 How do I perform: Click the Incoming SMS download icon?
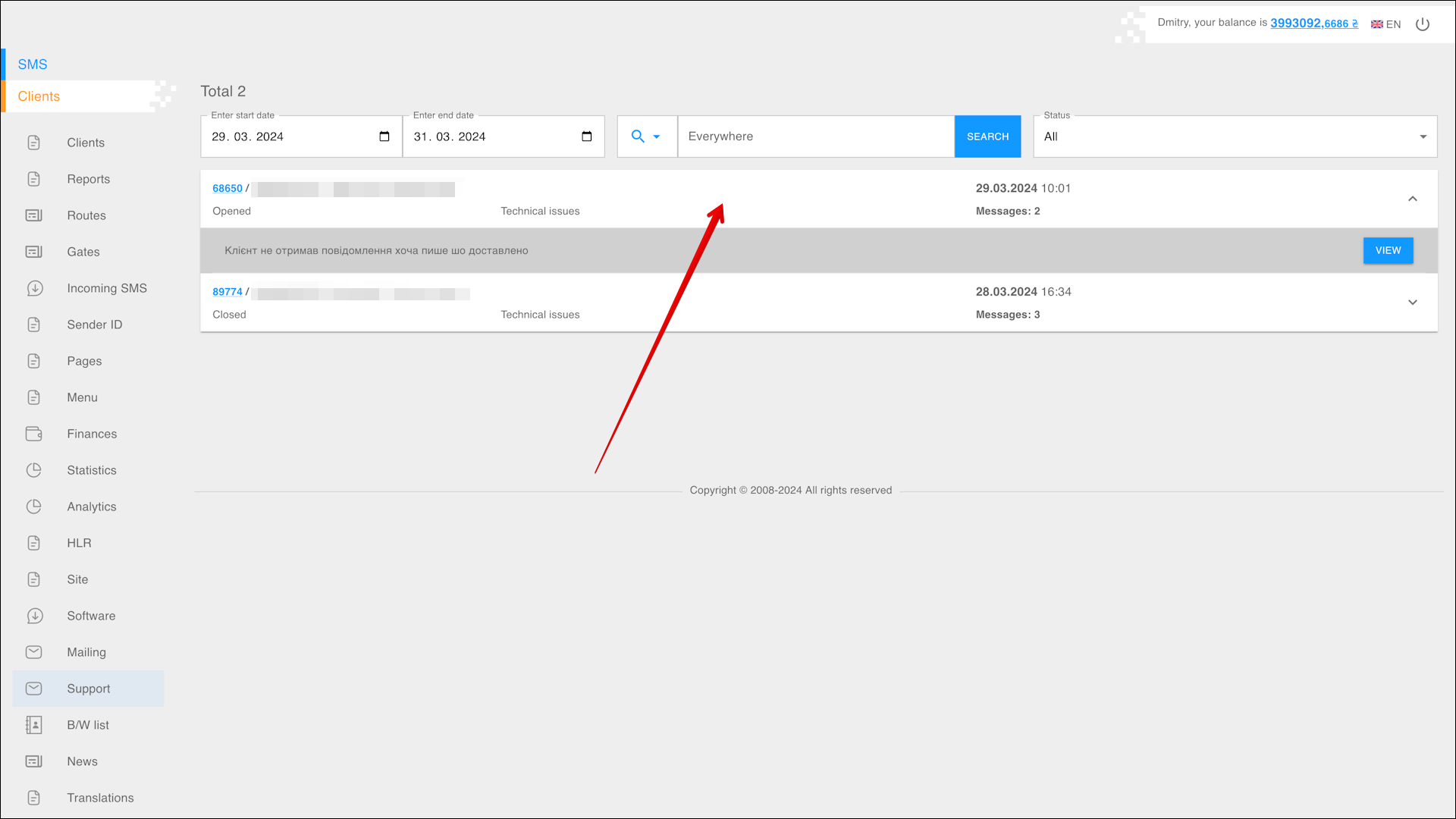click(34, 288)
